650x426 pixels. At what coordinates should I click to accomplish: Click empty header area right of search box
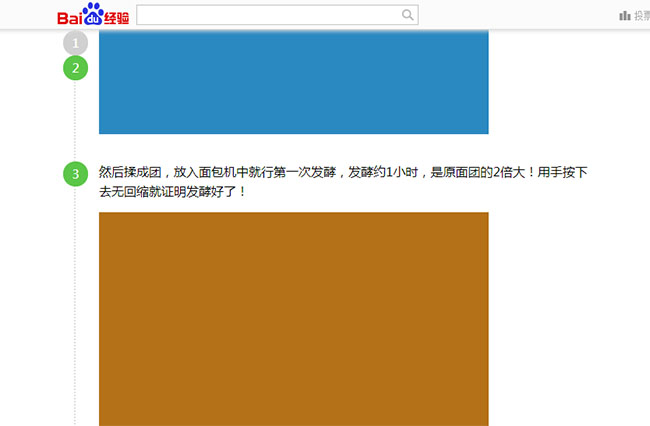[510, 15]
